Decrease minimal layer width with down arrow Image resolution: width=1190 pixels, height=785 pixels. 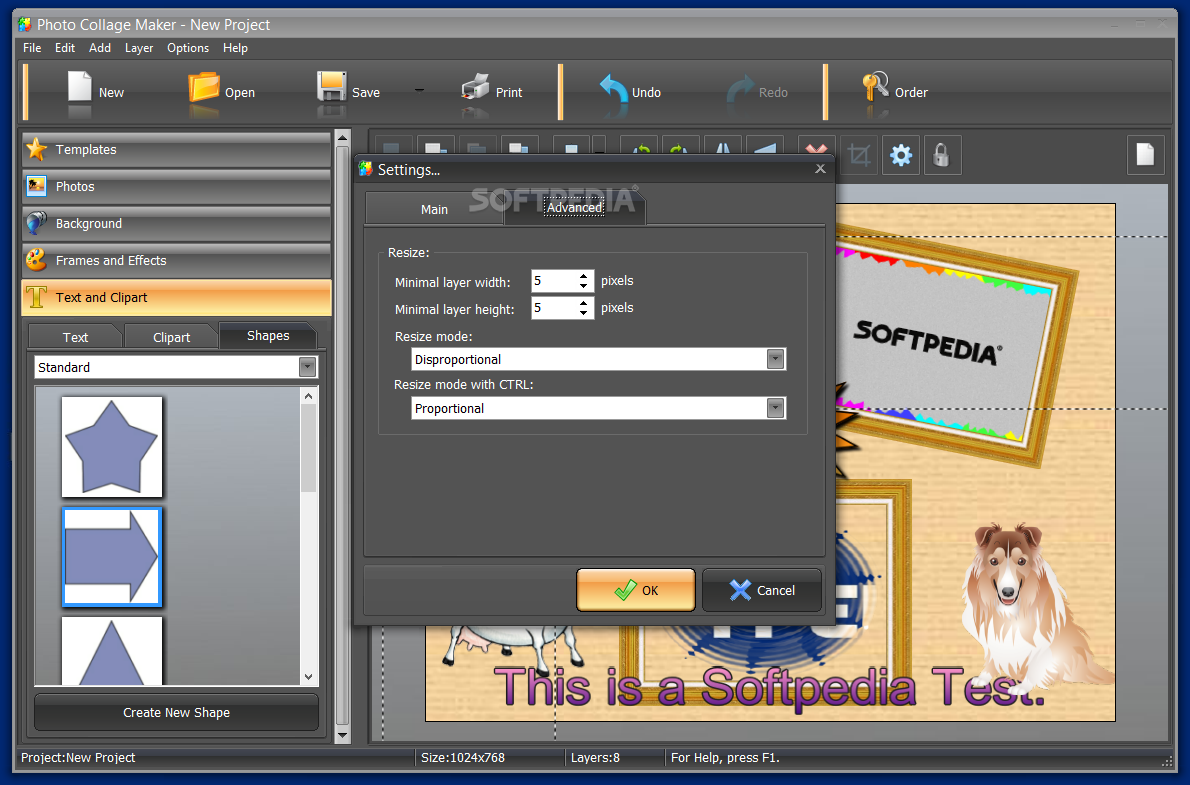[x=583, y=286]
